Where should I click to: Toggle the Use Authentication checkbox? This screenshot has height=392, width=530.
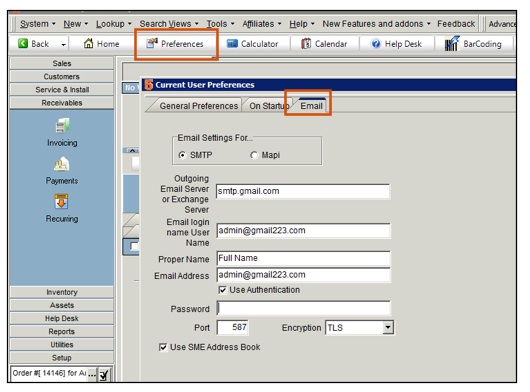tap(222, 290)
